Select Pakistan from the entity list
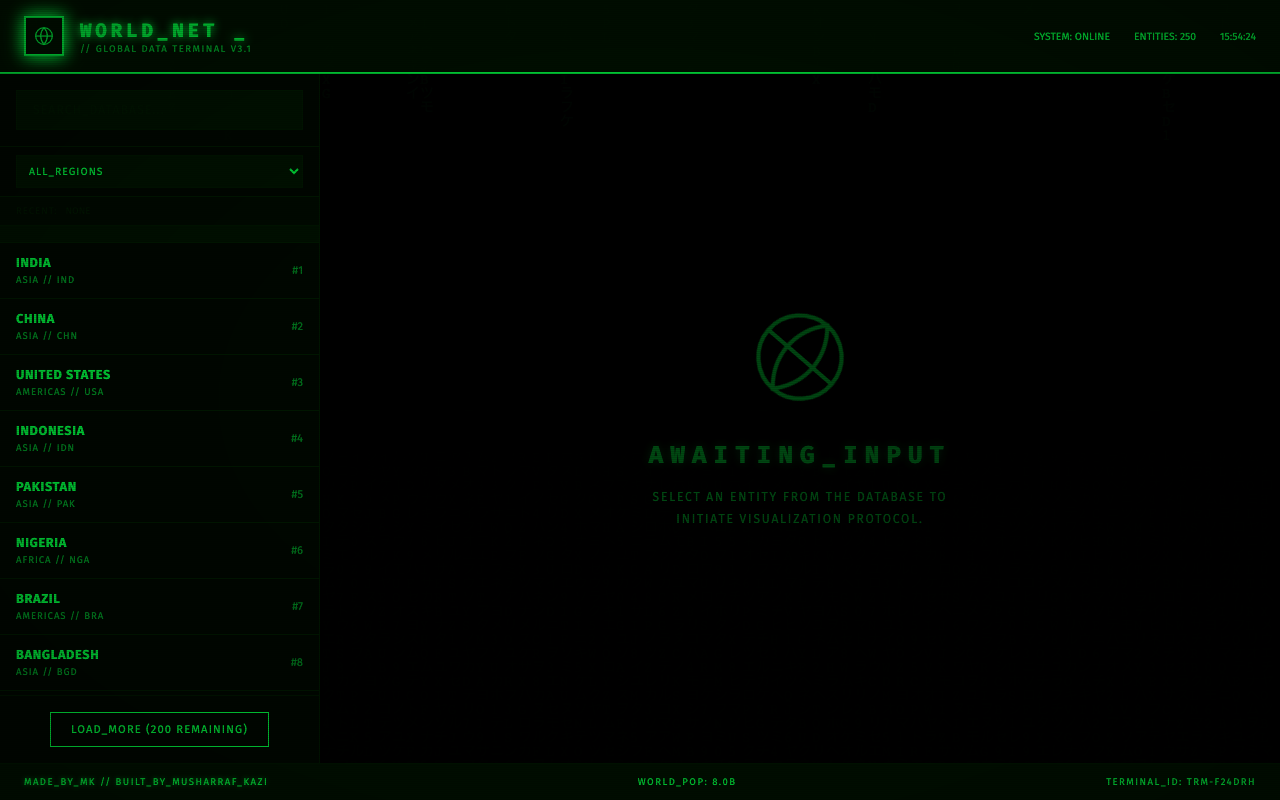This screenshot has height=800, width=1280. [160, 494]
